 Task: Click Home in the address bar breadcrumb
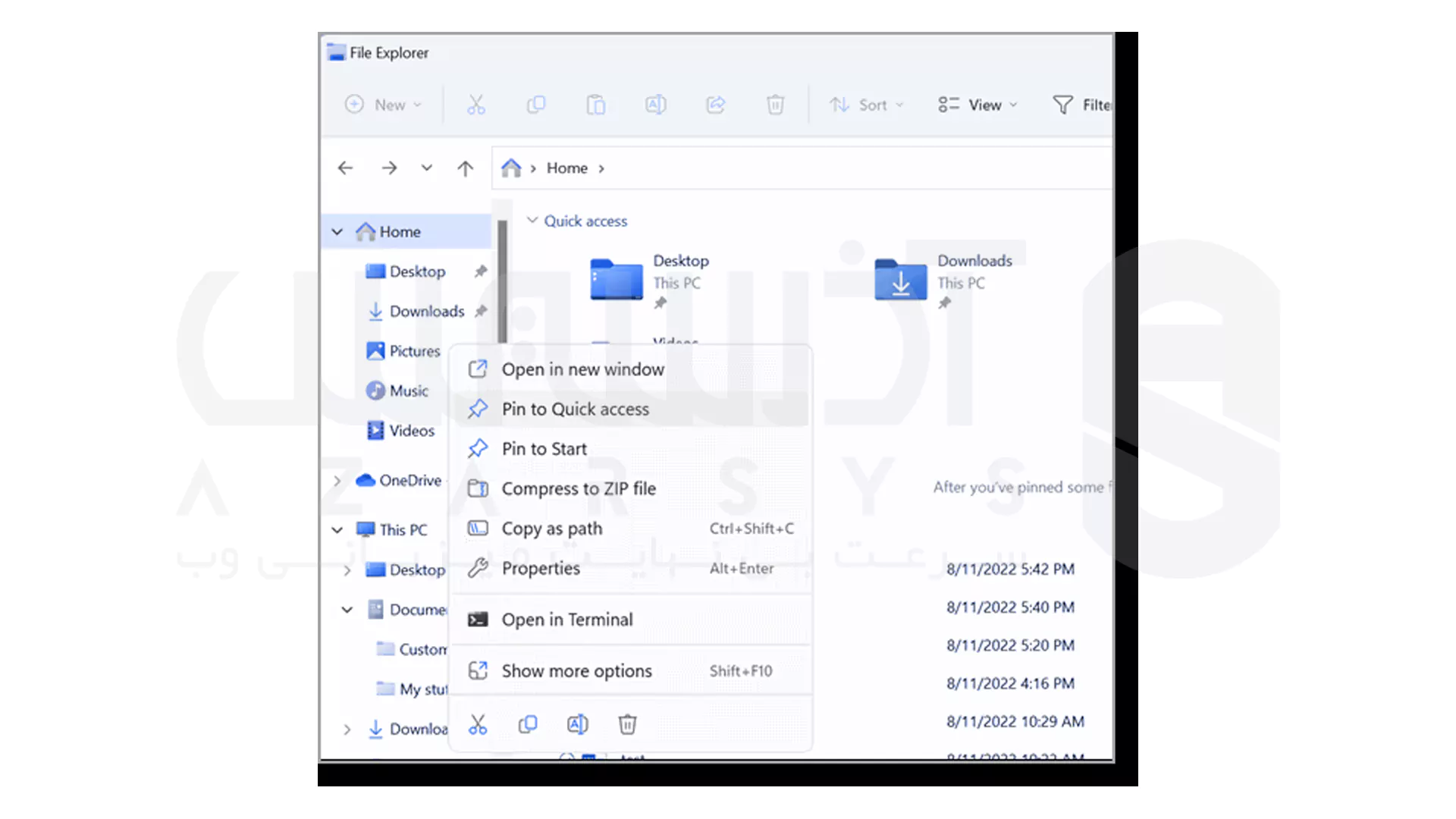[567, 168]
